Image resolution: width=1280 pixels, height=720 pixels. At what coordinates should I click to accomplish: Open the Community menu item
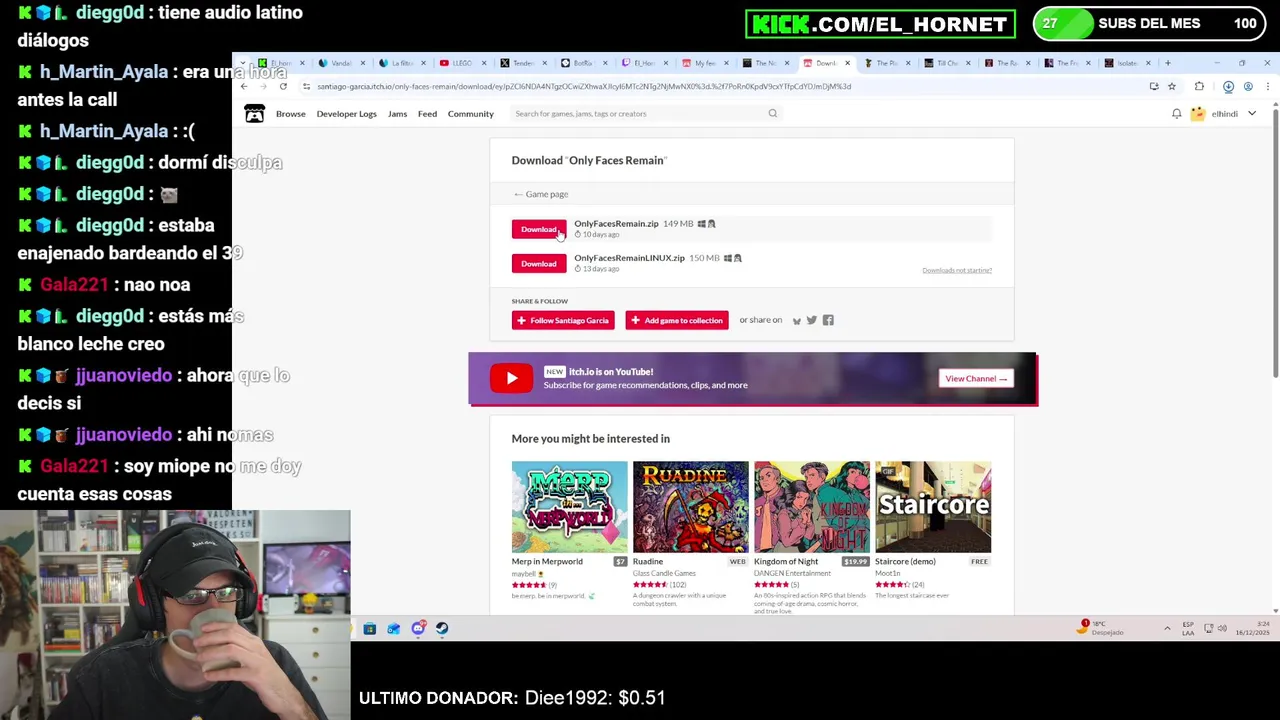pyautogui.click(x=471, y=114)
